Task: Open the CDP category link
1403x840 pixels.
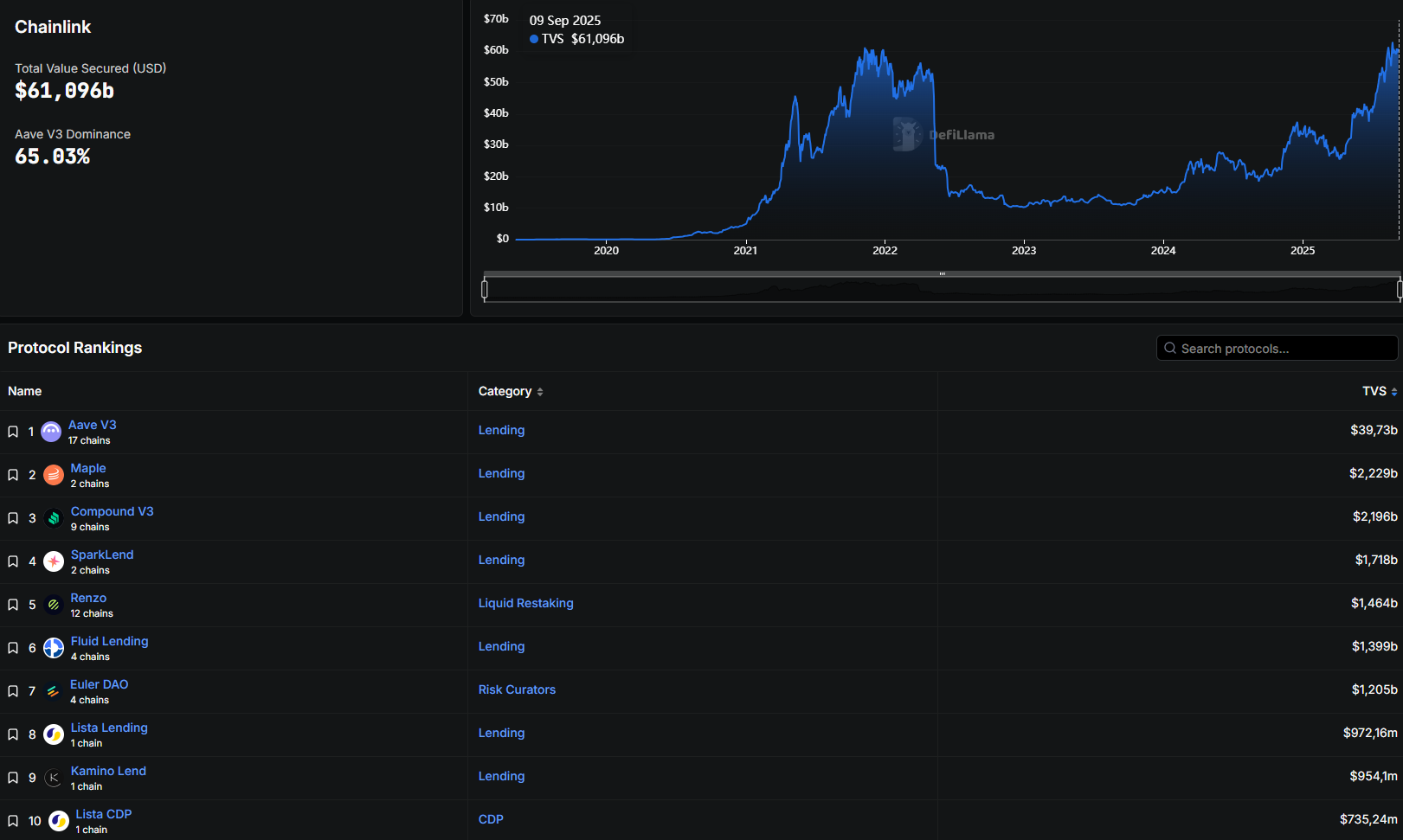Action: pos(491,819)
